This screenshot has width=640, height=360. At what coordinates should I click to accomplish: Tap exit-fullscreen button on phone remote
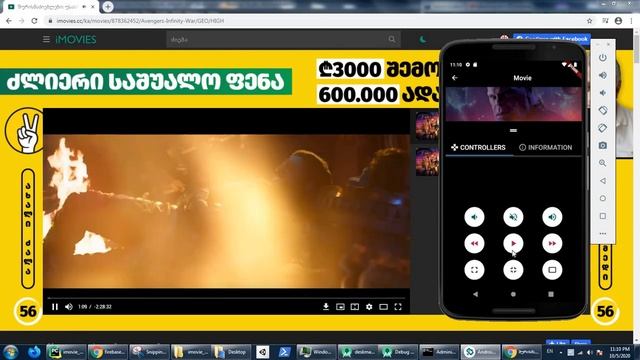click(x=513, y=270)
